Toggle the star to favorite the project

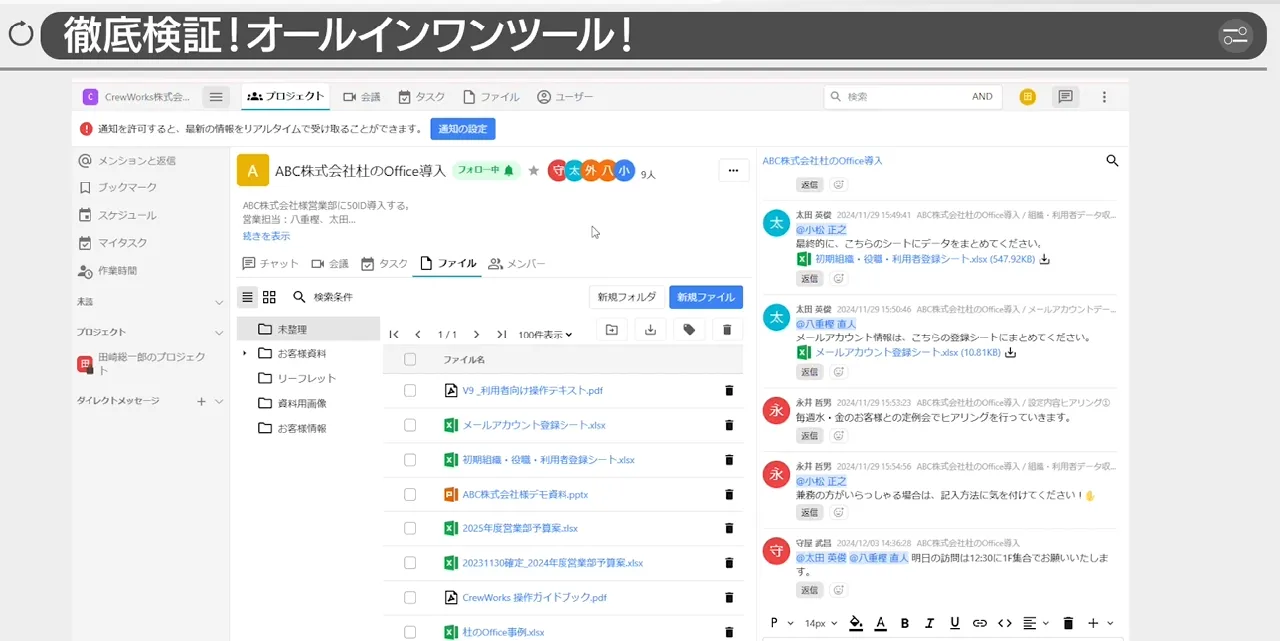(x=534, y=170)
